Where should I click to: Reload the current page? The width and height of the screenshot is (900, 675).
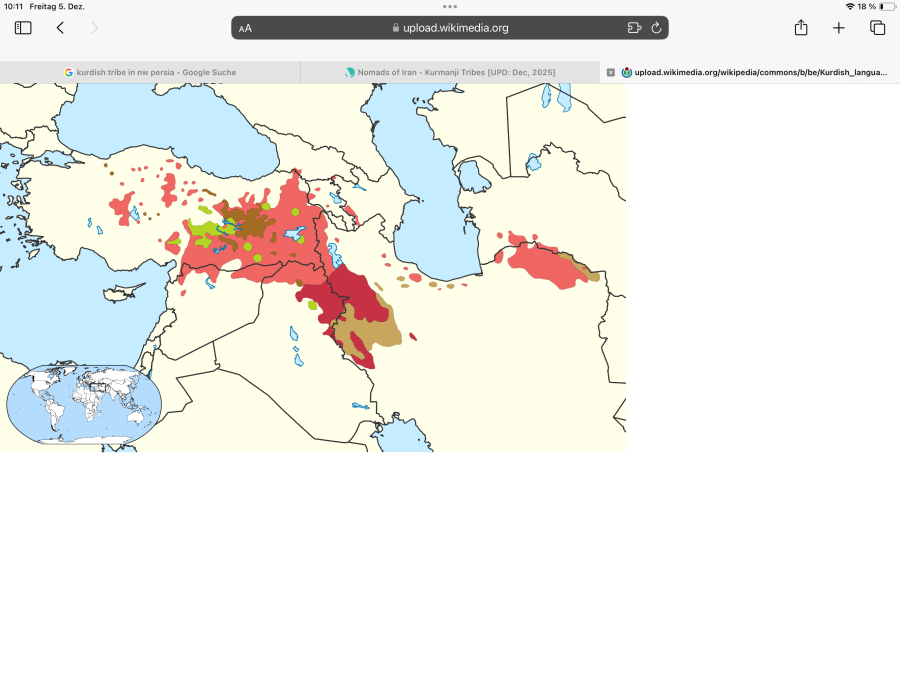656,28
